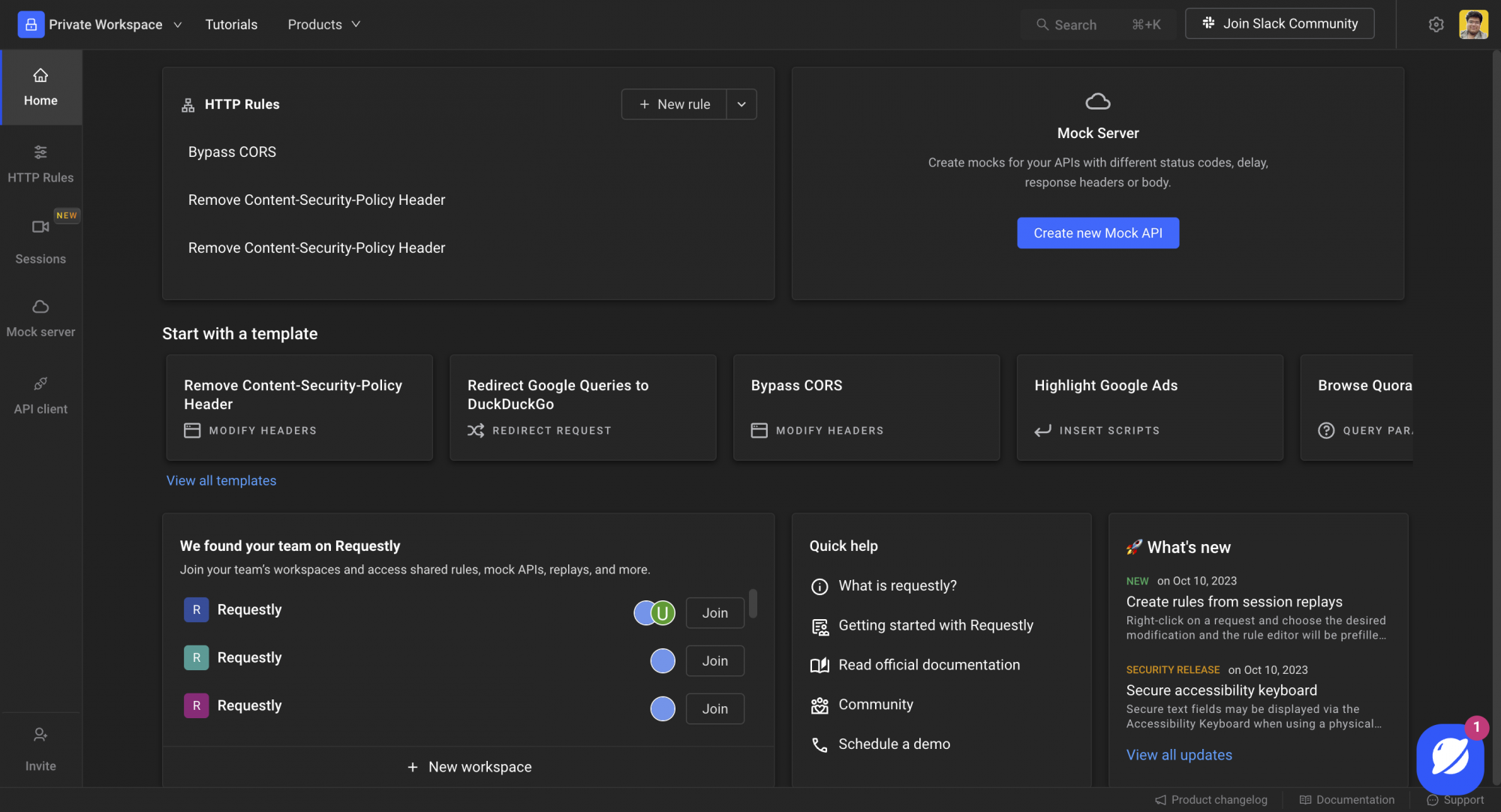
Task: Expand the Private Workspace dropdown
Action: [178, 25]
